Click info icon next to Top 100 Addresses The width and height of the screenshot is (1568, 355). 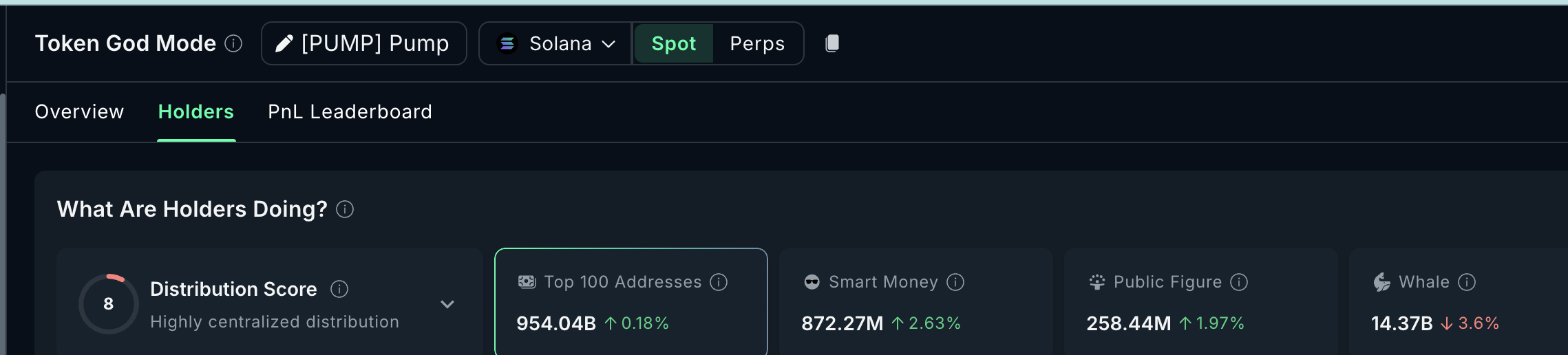[x=719, y=282]
